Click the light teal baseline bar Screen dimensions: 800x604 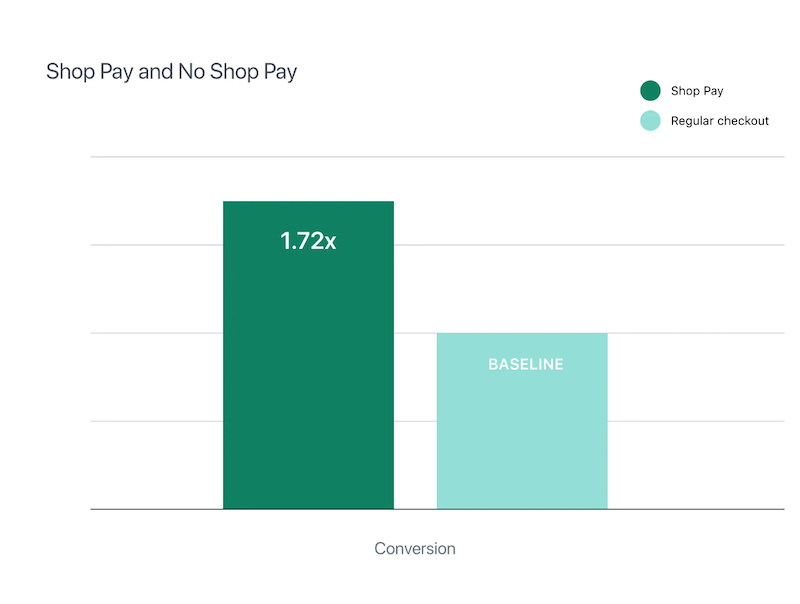tap(522, 421)
